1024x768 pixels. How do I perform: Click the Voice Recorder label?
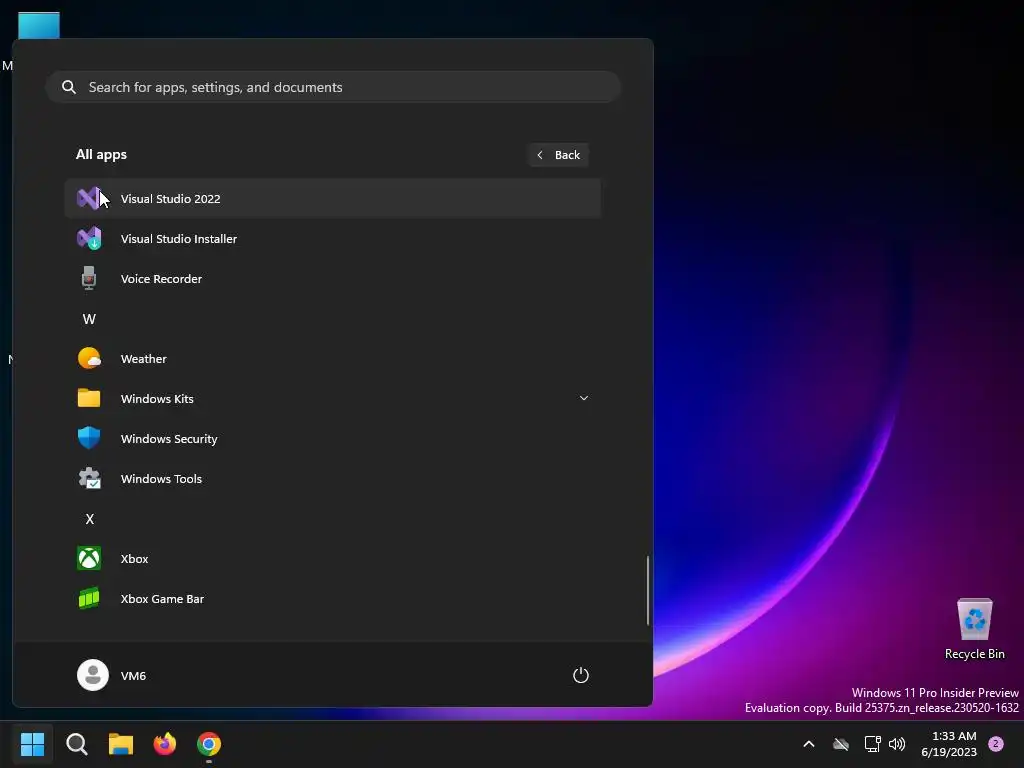(x=161, y=278)
